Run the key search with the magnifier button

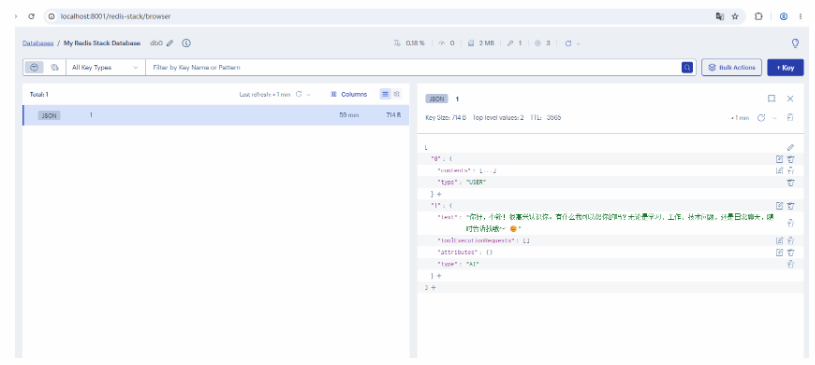tap(687, 68)
